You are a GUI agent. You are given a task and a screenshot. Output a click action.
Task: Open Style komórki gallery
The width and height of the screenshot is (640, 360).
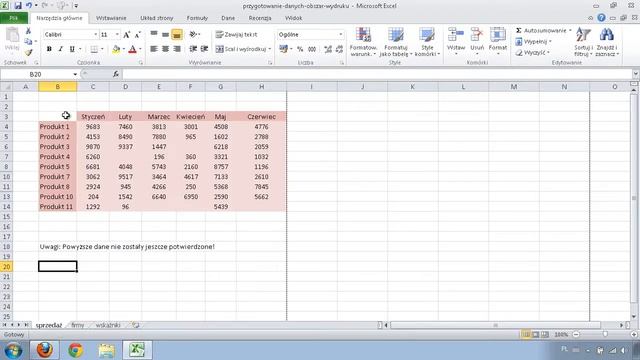(427, 42)
